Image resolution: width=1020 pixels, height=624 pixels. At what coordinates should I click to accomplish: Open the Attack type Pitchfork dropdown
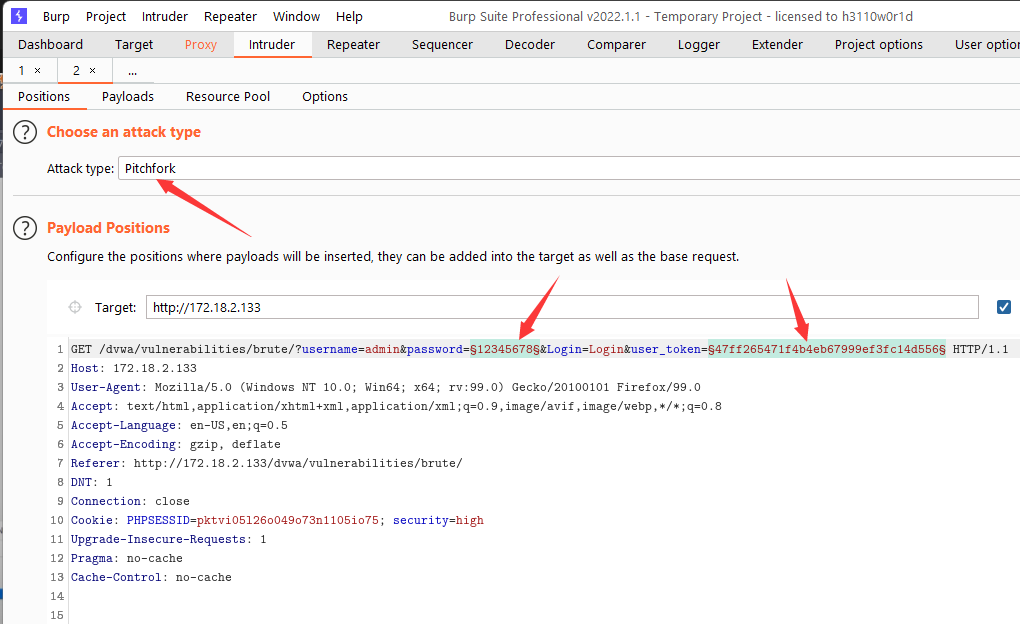click(x=569, y=169)
